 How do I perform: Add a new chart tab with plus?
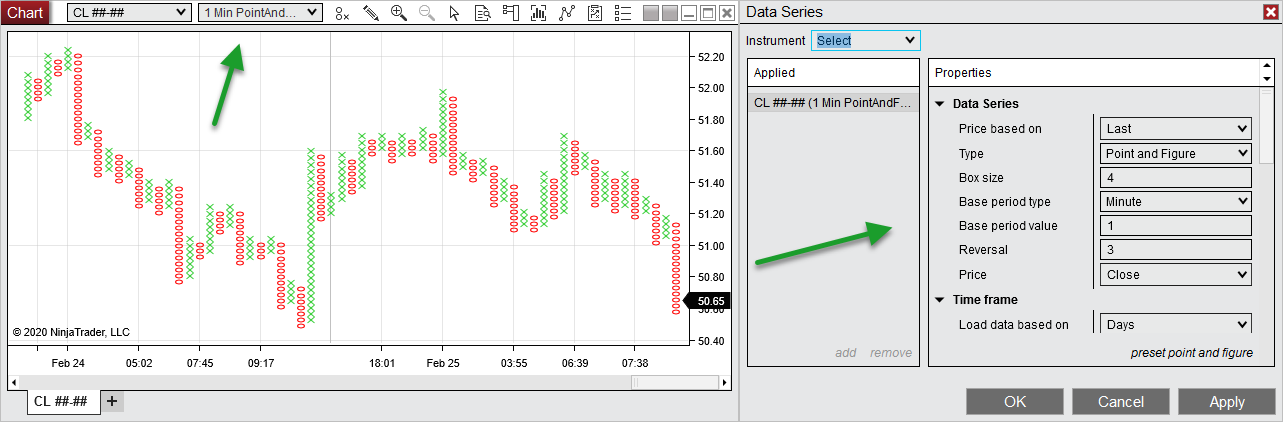(x=112, y=401)
